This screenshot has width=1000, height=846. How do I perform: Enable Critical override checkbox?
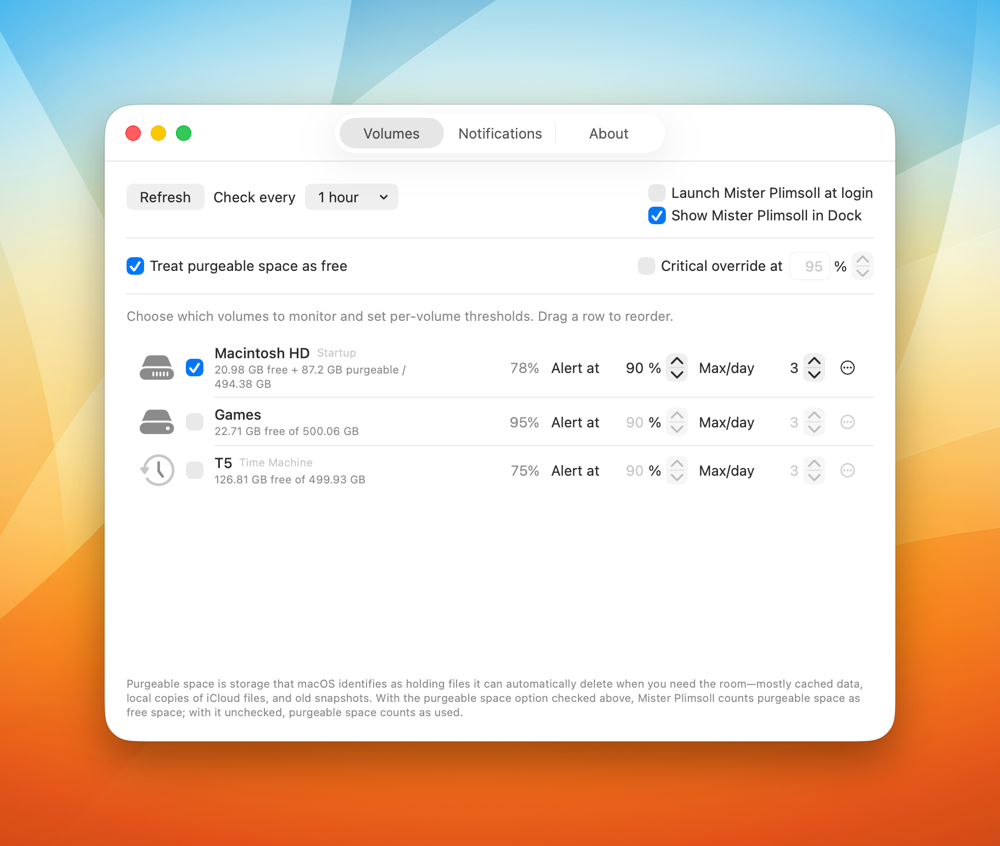(x=646, y=266)
